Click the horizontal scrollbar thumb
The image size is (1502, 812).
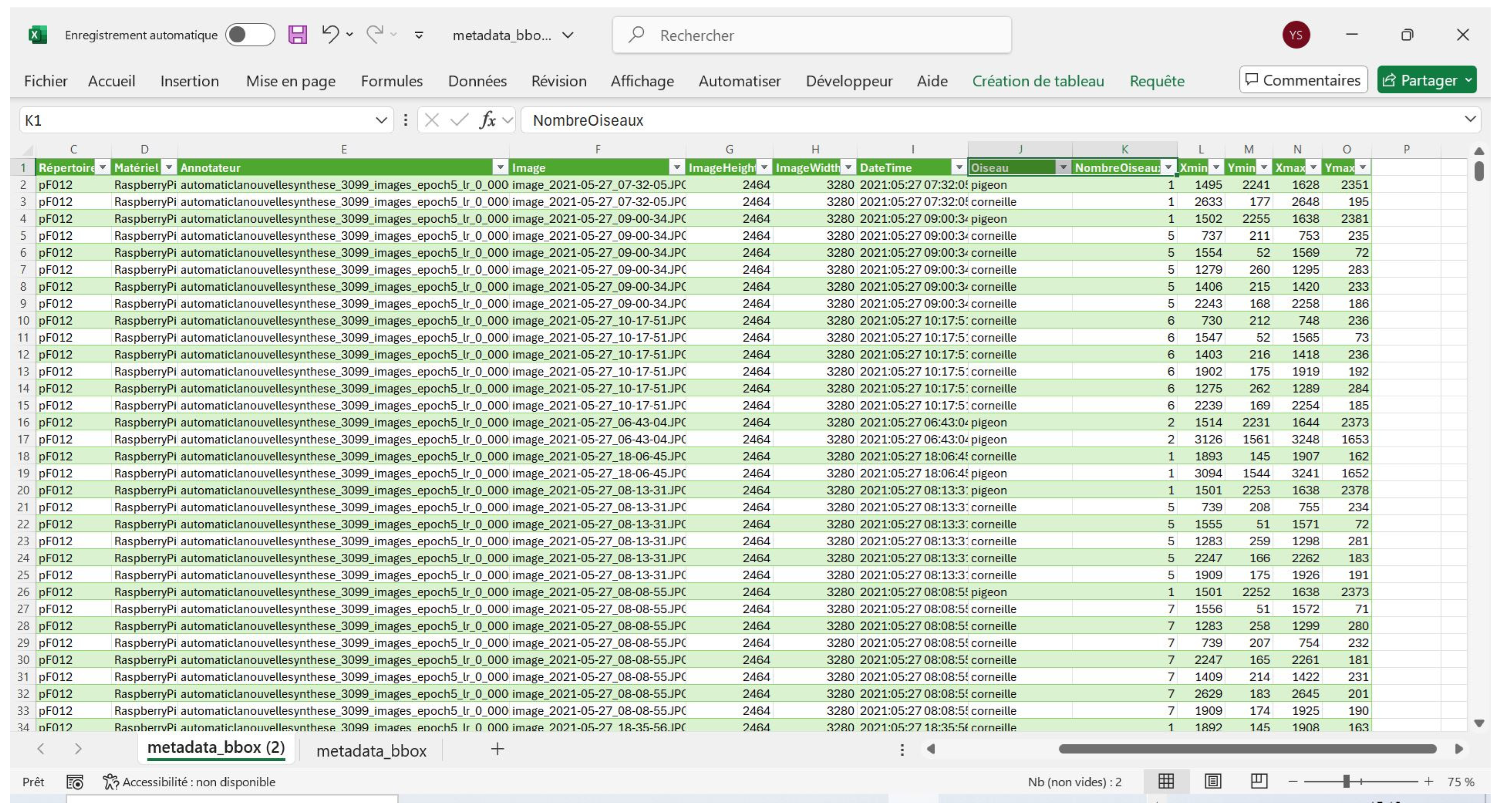[1248, 749]
